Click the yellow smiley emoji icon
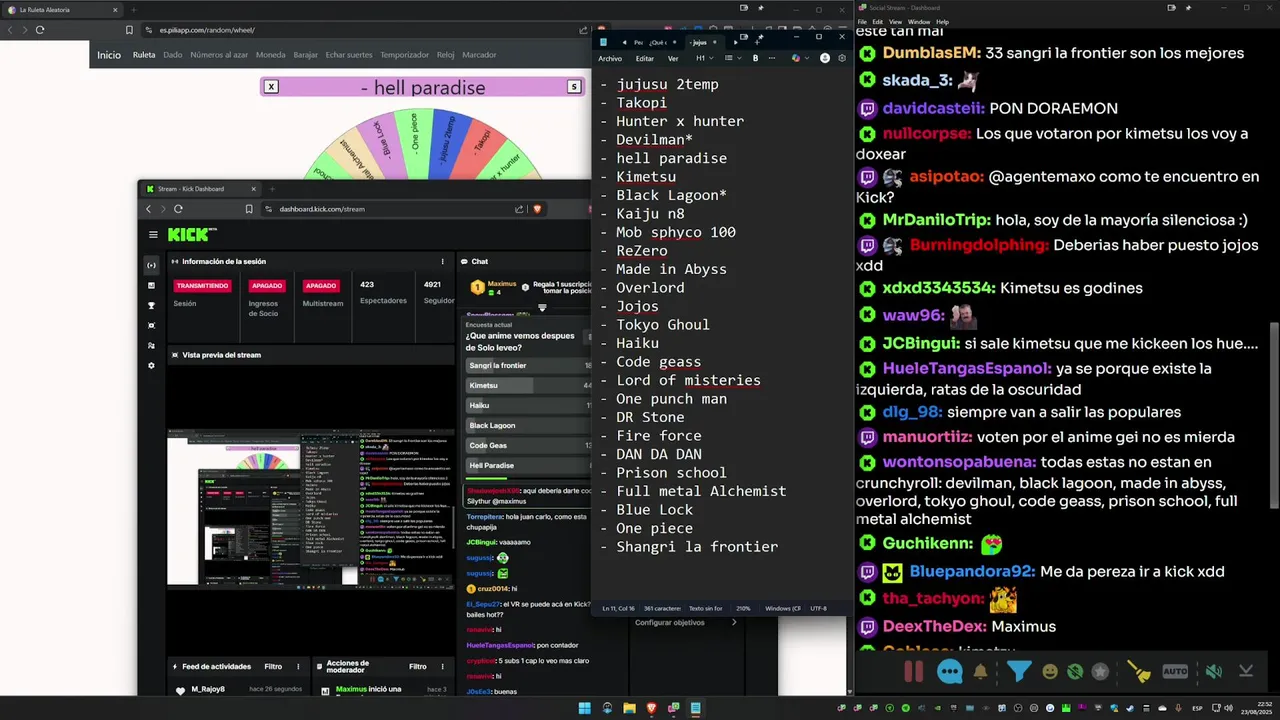This screenshot has height=720, width=1280. [1050, 672]
